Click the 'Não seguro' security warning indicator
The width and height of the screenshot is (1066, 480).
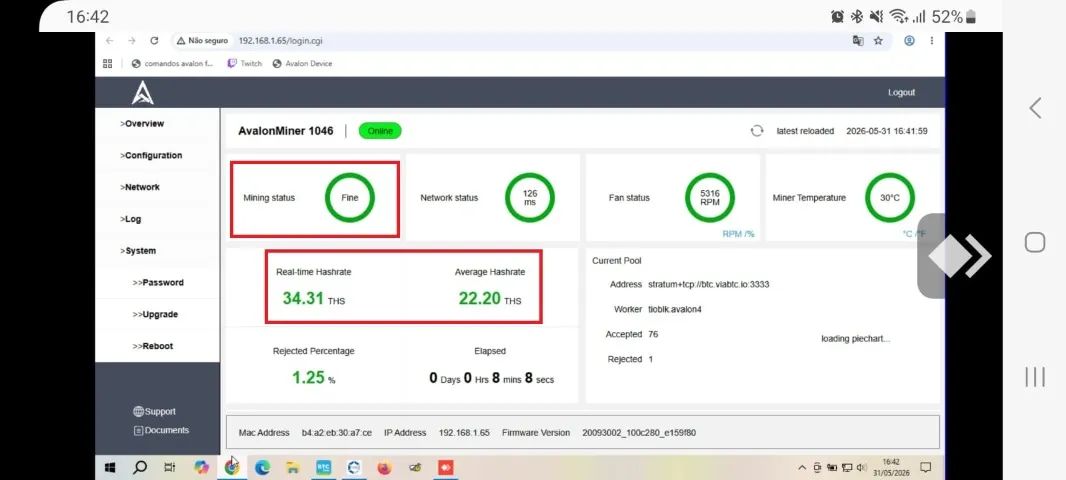(x=202, y=41)
